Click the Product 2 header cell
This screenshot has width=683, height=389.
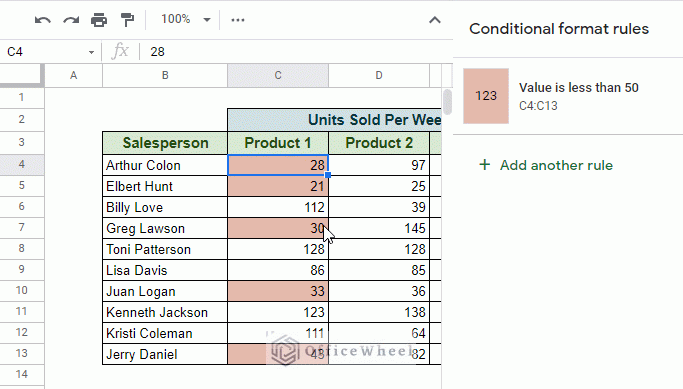pos(379,143)
